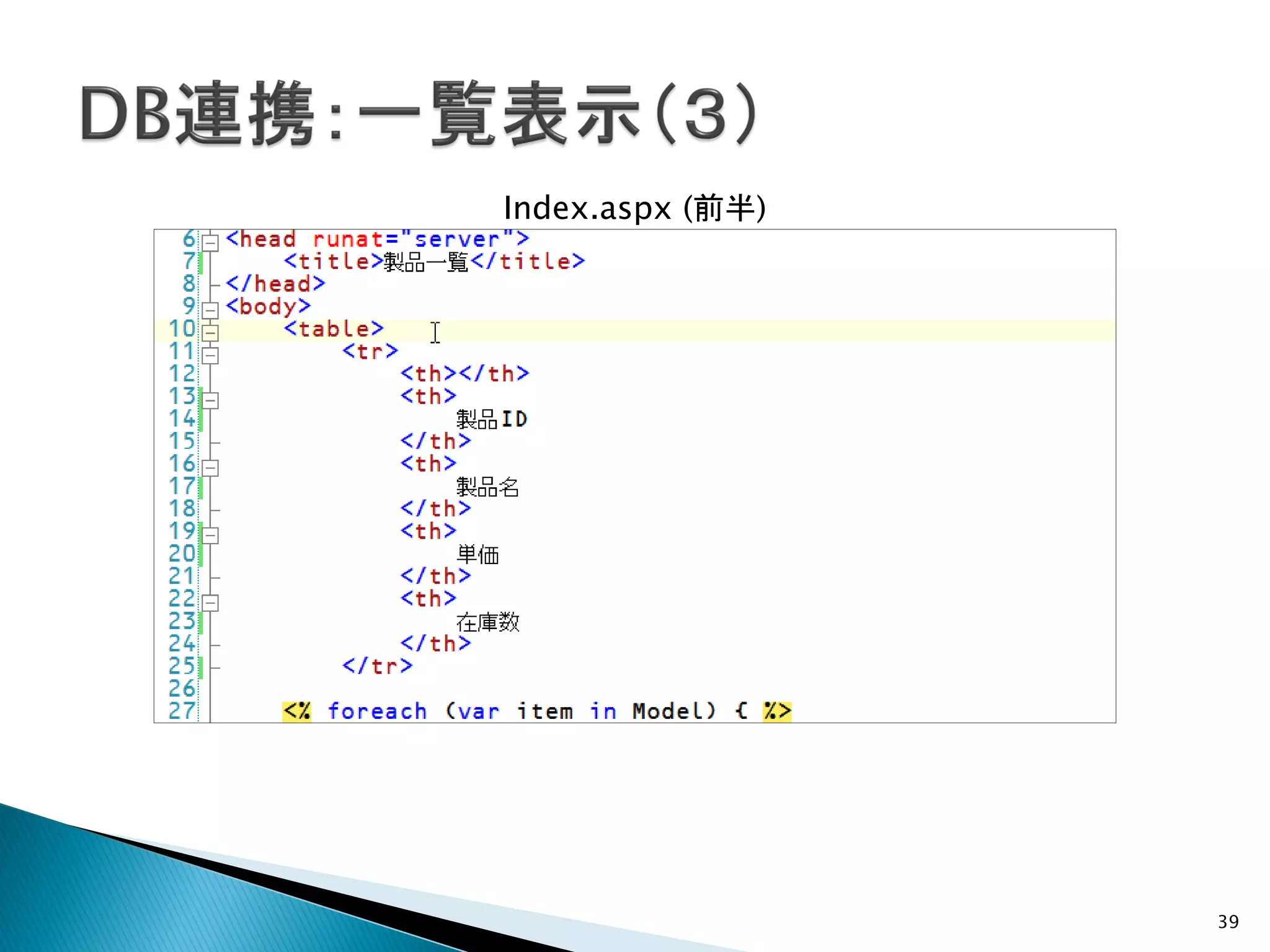Click the 単価 header text
1270x952 pixels.
(x=477, y=555)
